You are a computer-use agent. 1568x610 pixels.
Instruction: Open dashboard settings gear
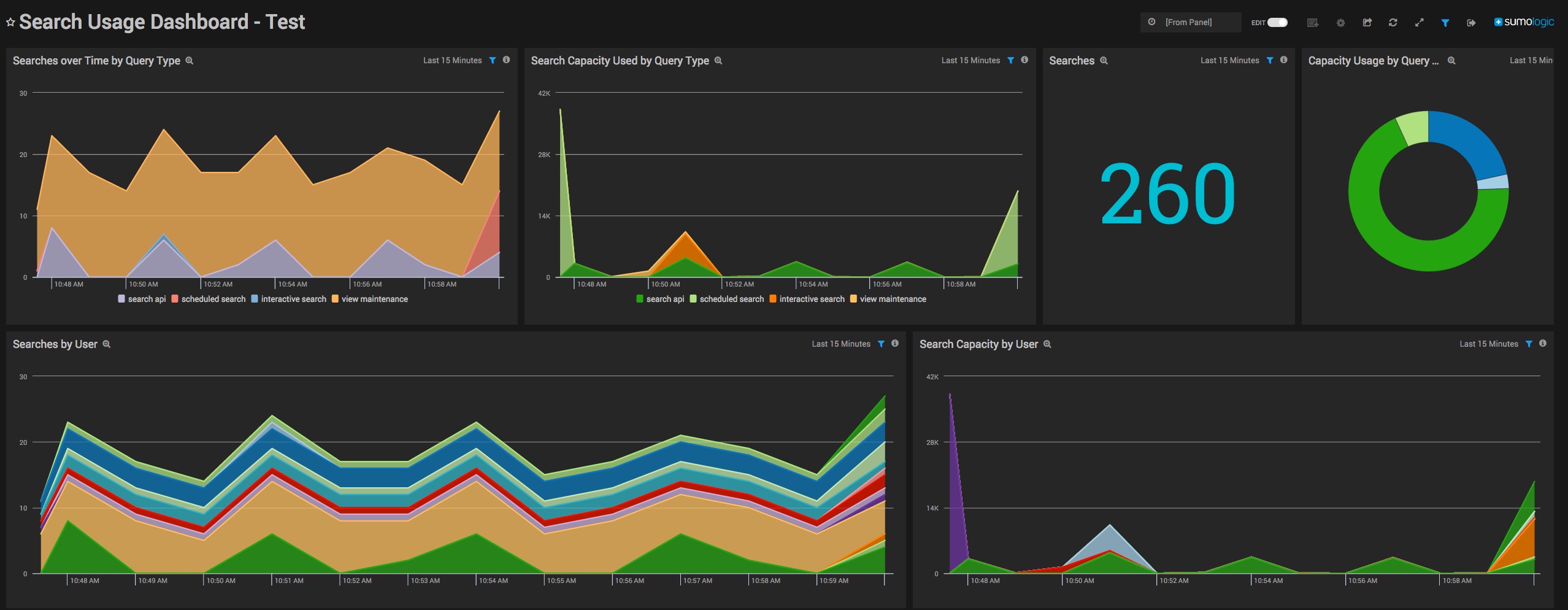1340,23
